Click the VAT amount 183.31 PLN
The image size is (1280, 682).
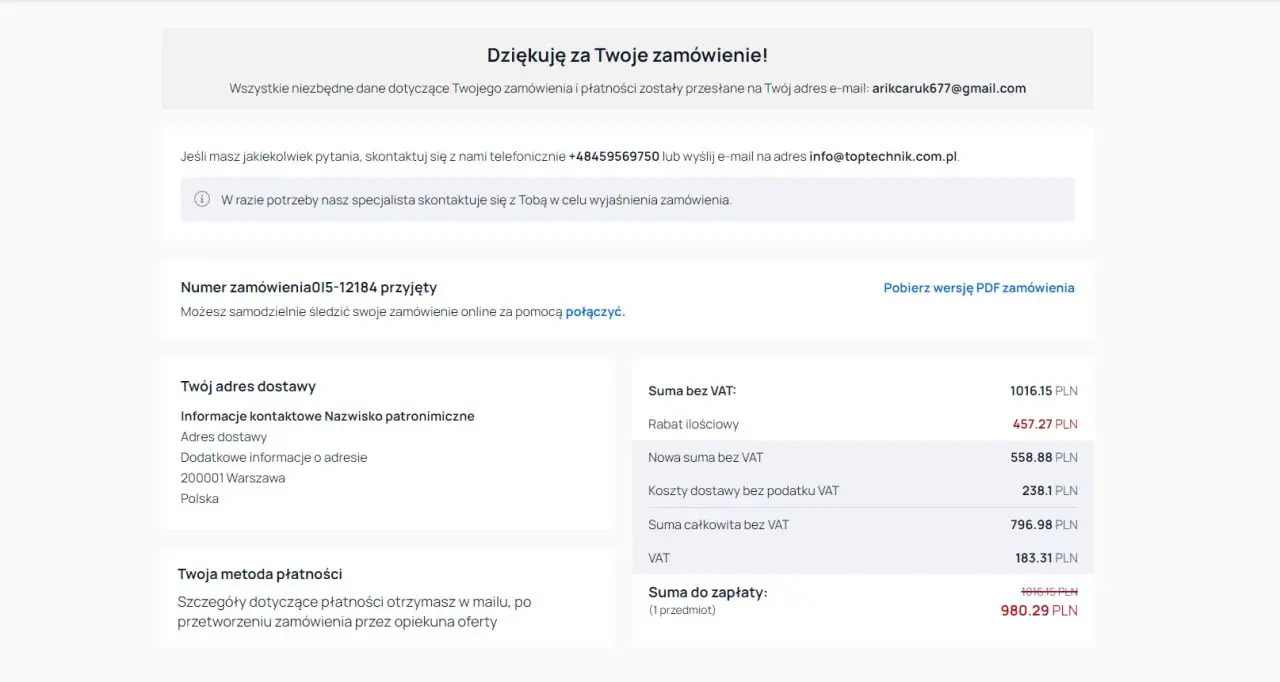click(1046, 558)
